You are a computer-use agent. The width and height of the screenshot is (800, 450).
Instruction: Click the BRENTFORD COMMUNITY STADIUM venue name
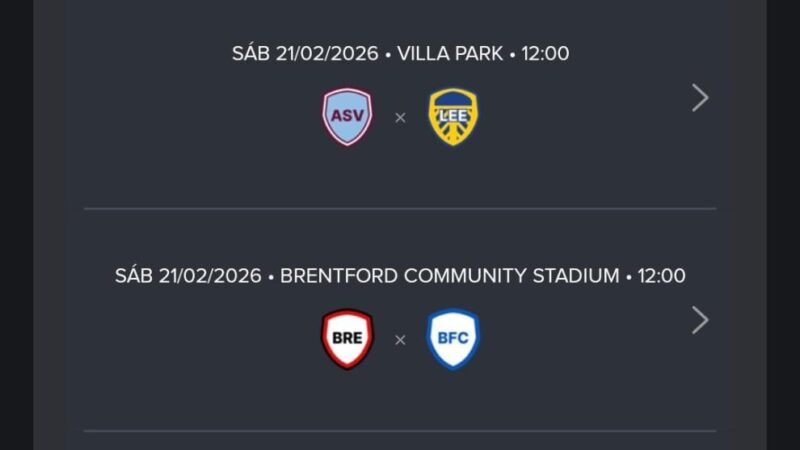click(x=450, y=276)
